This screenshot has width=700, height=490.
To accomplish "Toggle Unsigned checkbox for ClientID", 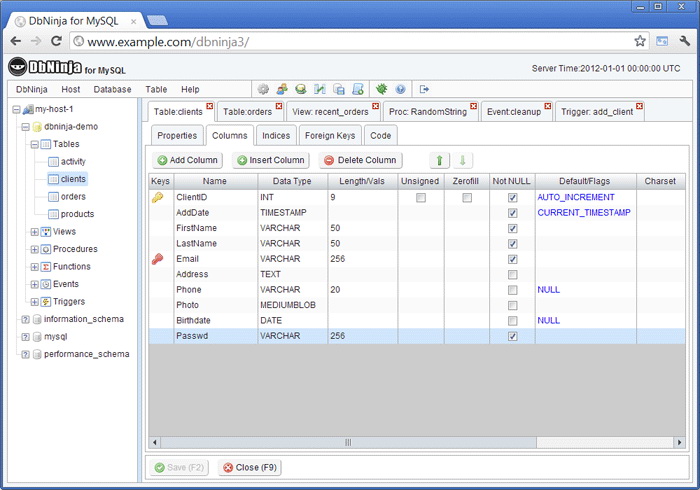I will point(421,198).
